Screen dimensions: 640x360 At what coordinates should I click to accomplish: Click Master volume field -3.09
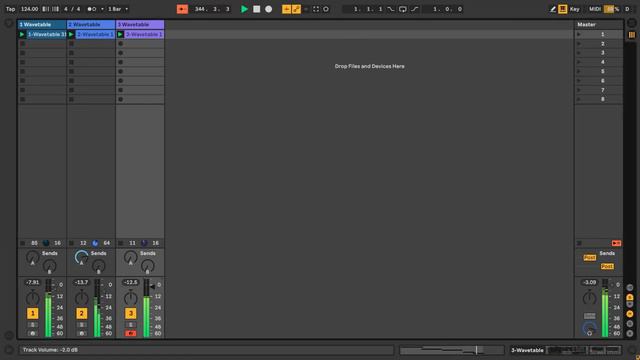589,282
